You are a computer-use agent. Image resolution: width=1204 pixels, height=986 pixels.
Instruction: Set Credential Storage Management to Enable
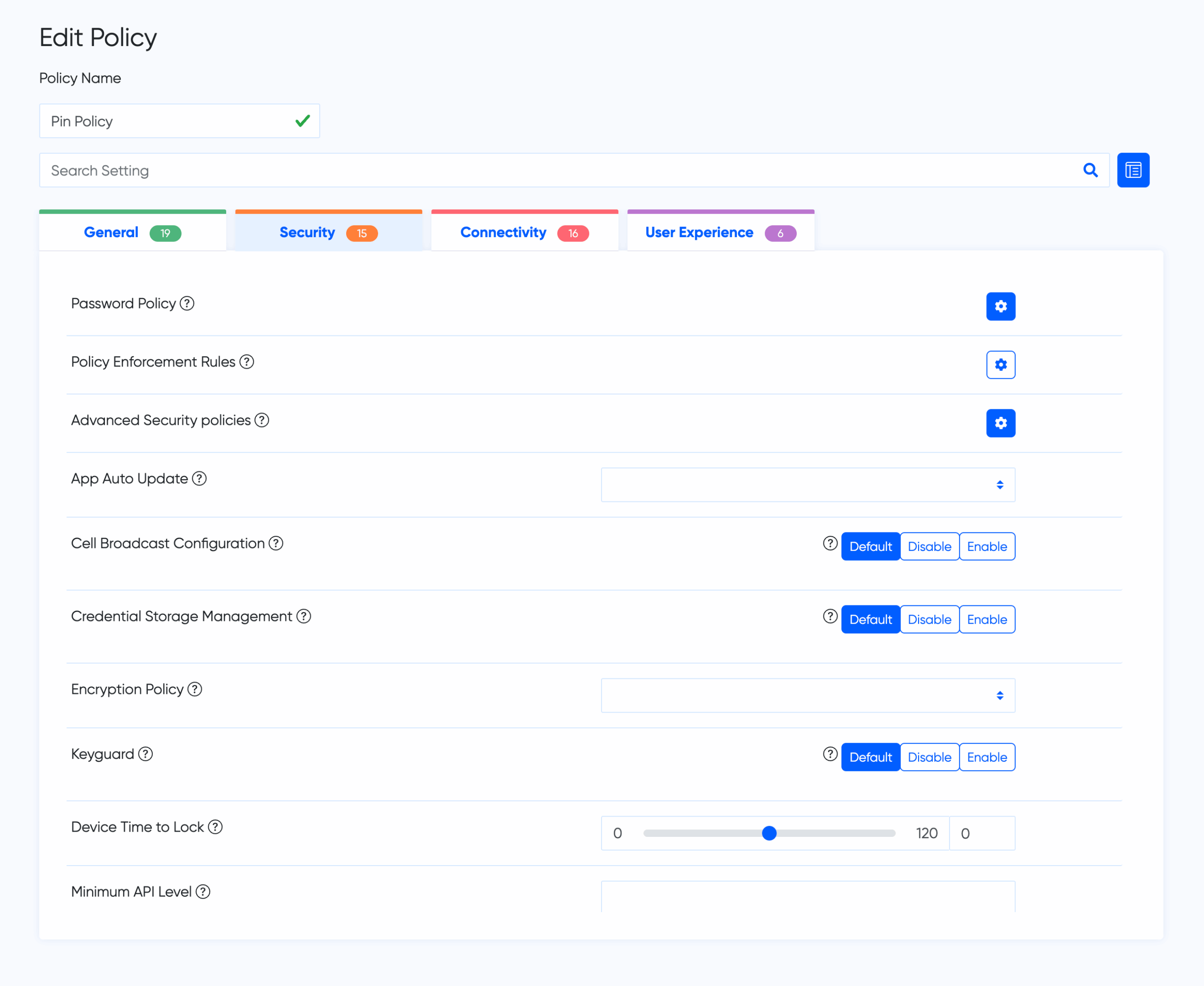pos(987,619)
